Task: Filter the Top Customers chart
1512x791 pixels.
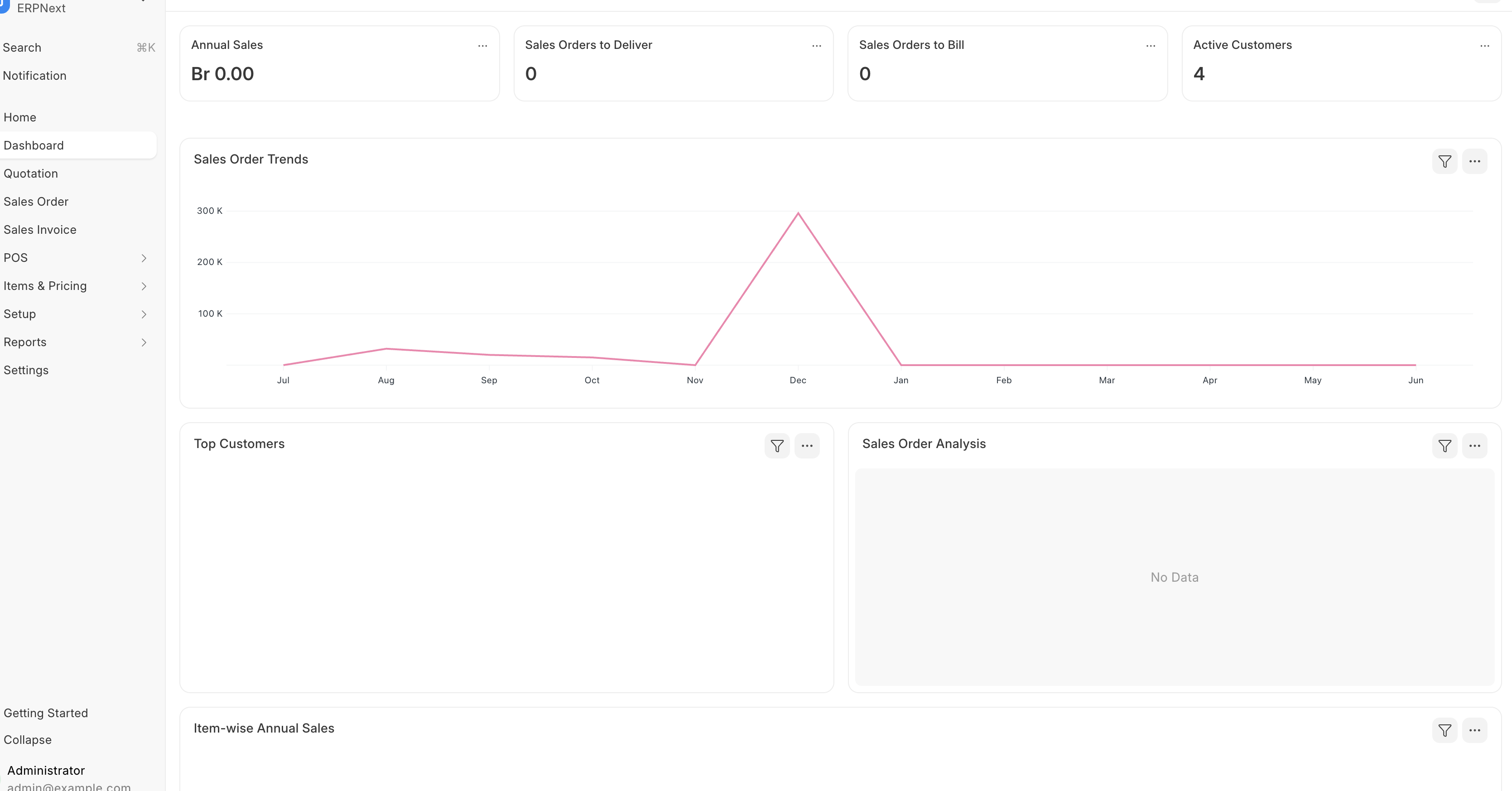Action: click(777, 446)
